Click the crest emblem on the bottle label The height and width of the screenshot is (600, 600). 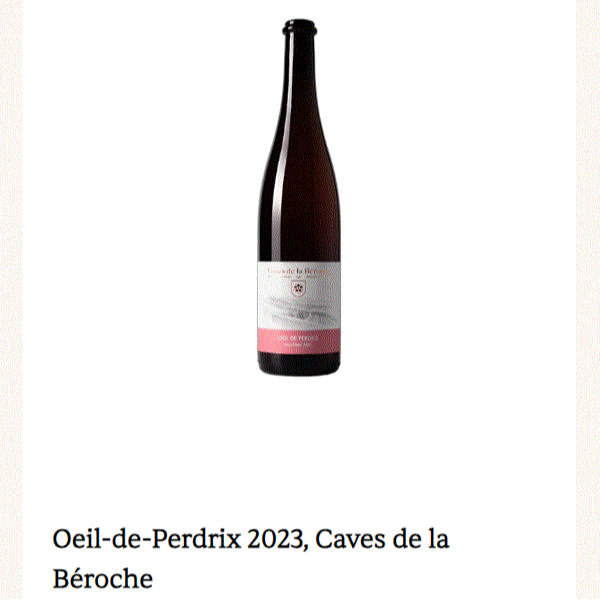(297, 289)
